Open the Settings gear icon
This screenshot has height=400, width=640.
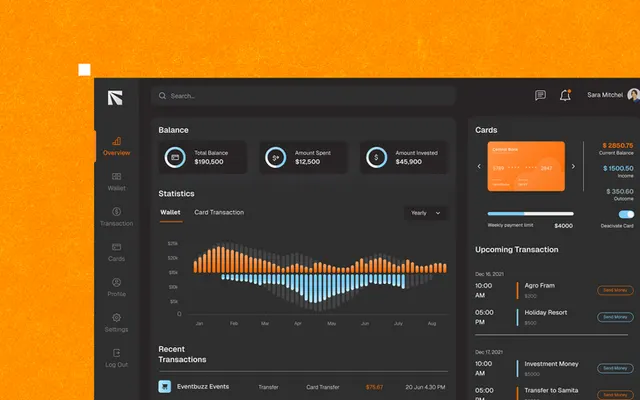(116, 317)
